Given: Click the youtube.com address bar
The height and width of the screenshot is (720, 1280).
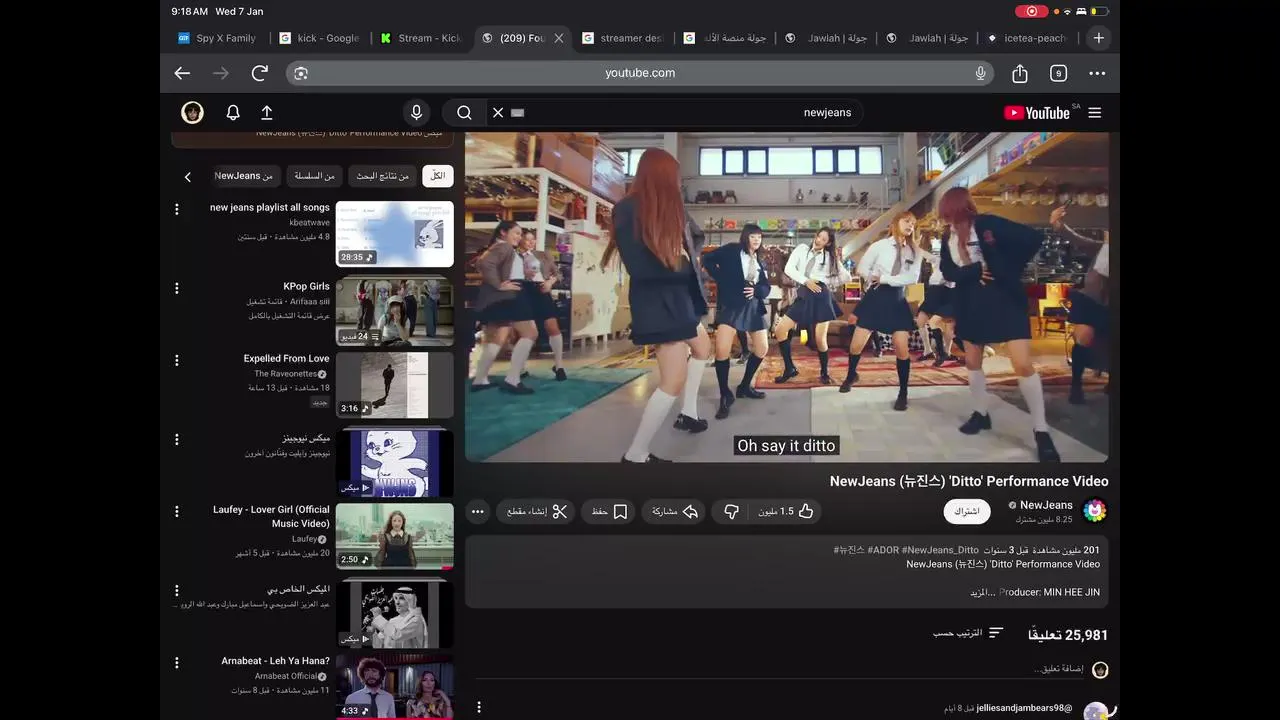Looking at the screenshot, I should 640,73.
